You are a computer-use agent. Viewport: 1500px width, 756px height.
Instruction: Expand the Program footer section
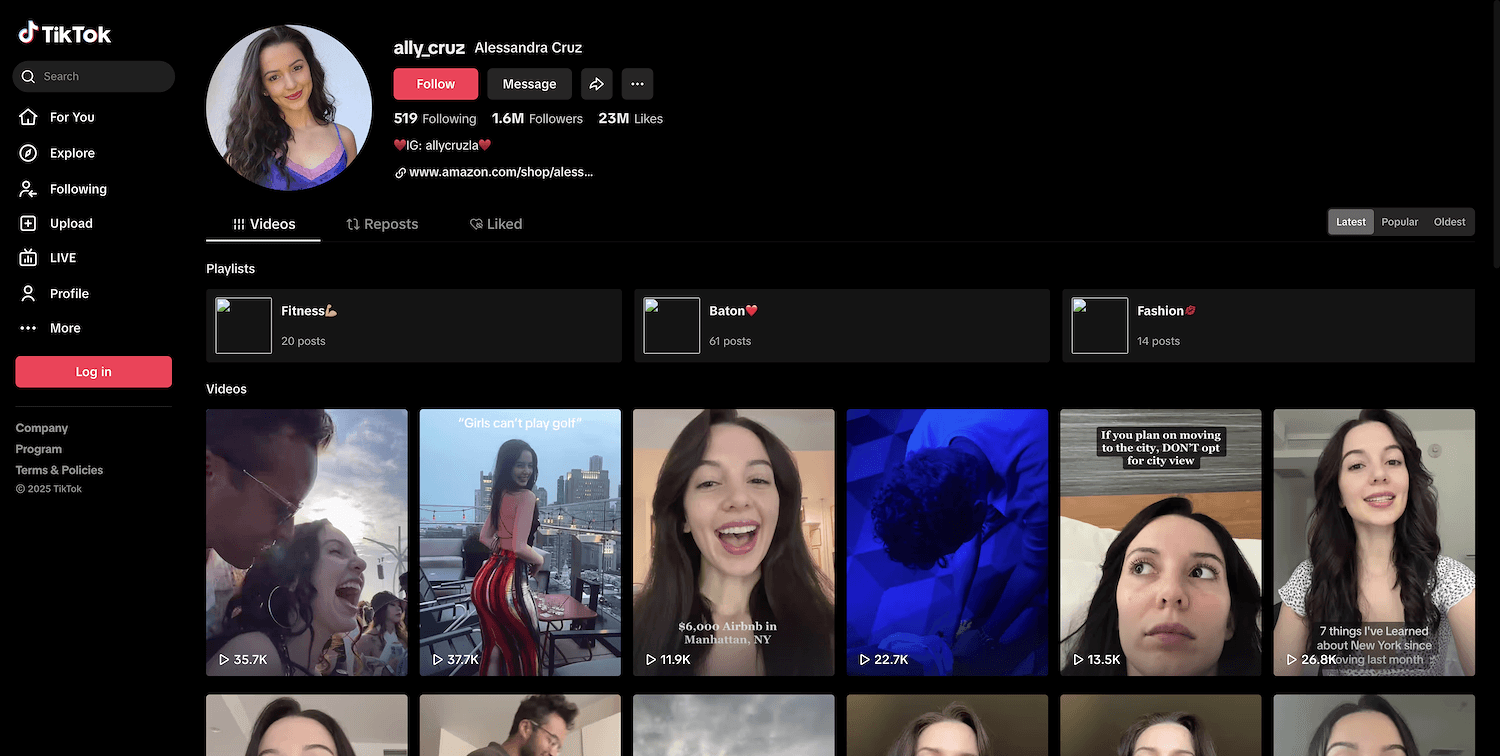tap(39, 449)
